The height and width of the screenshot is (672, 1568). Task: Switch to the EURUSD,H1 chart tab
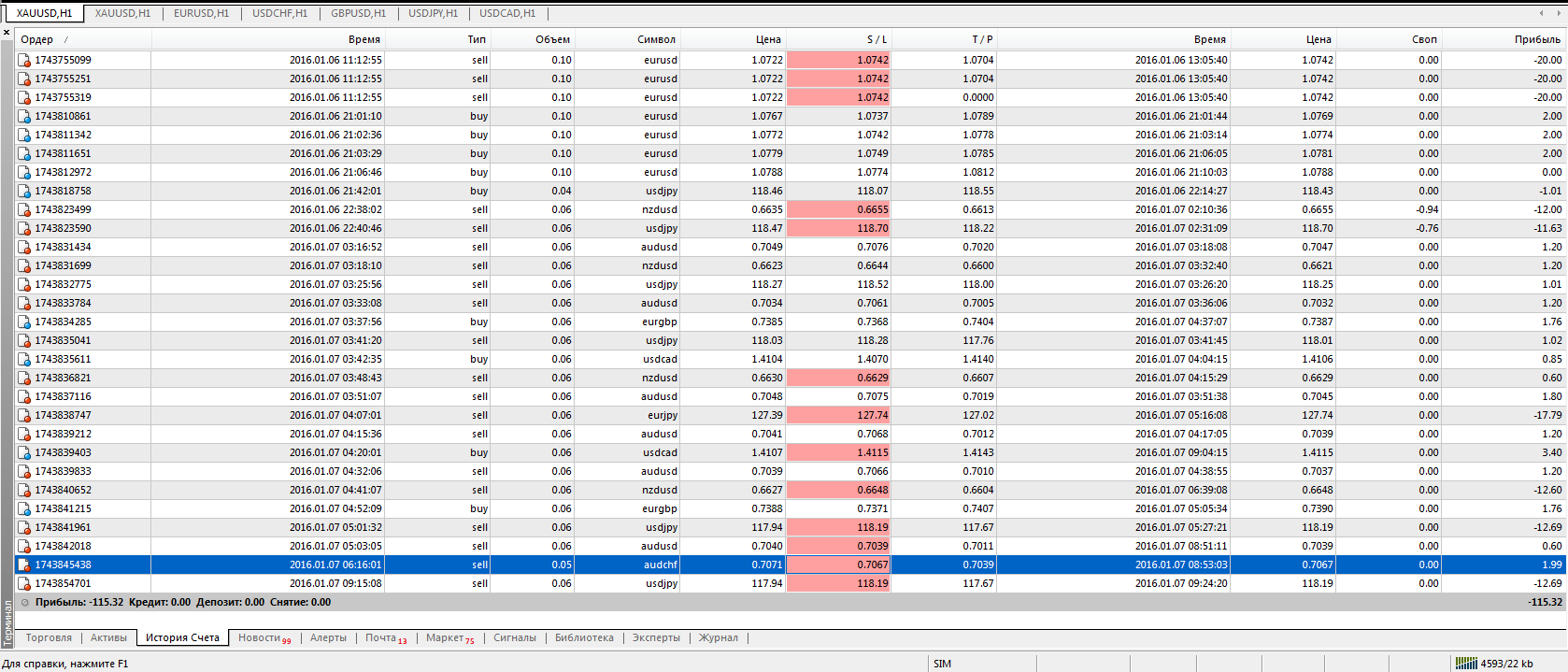coord(201,13)
